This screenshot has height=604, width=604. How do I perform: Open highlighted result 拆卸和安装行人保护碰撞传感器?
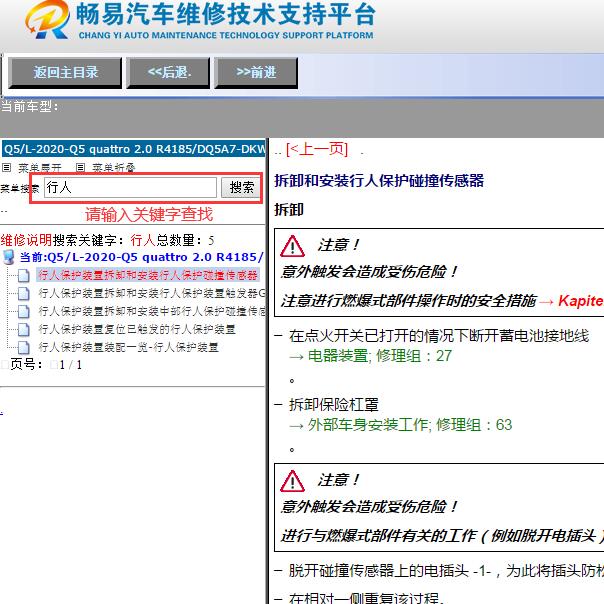148,275
